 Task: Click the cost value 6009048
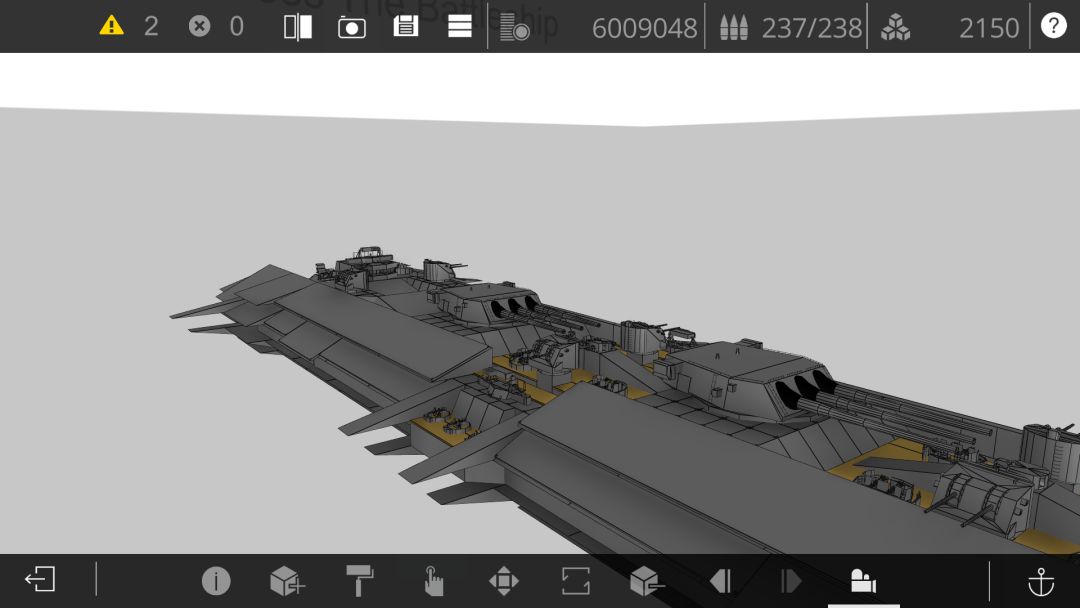coord(644,28)
